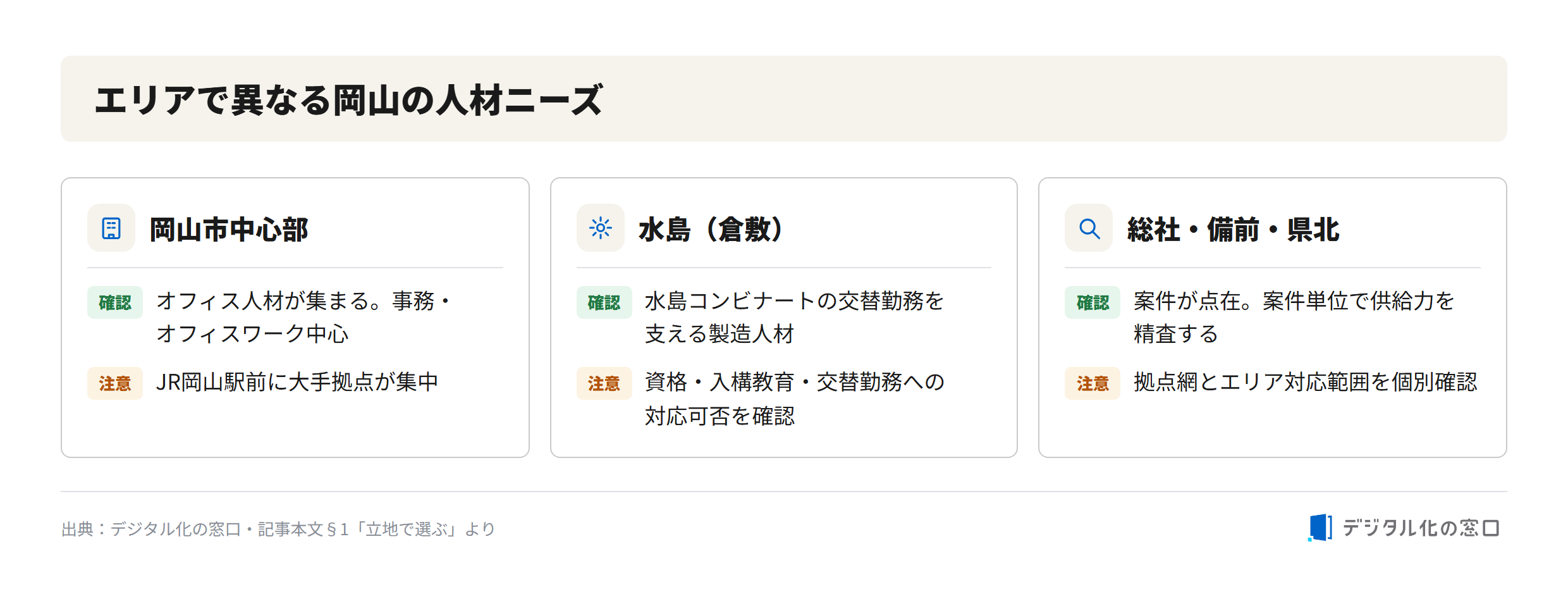This screenshot has width=1568, height=601.
Task: Click the JR岡山駅前に大手拠点が集中 note
Action: coord(297,382)
